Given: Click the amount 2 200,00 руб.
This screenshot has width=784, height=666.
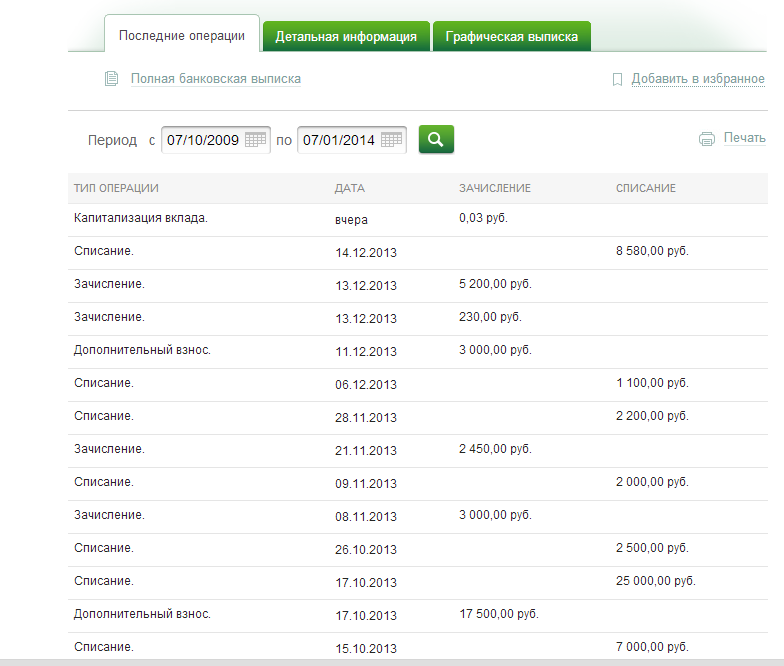Looking at the screenshot, I should point(652,416).
